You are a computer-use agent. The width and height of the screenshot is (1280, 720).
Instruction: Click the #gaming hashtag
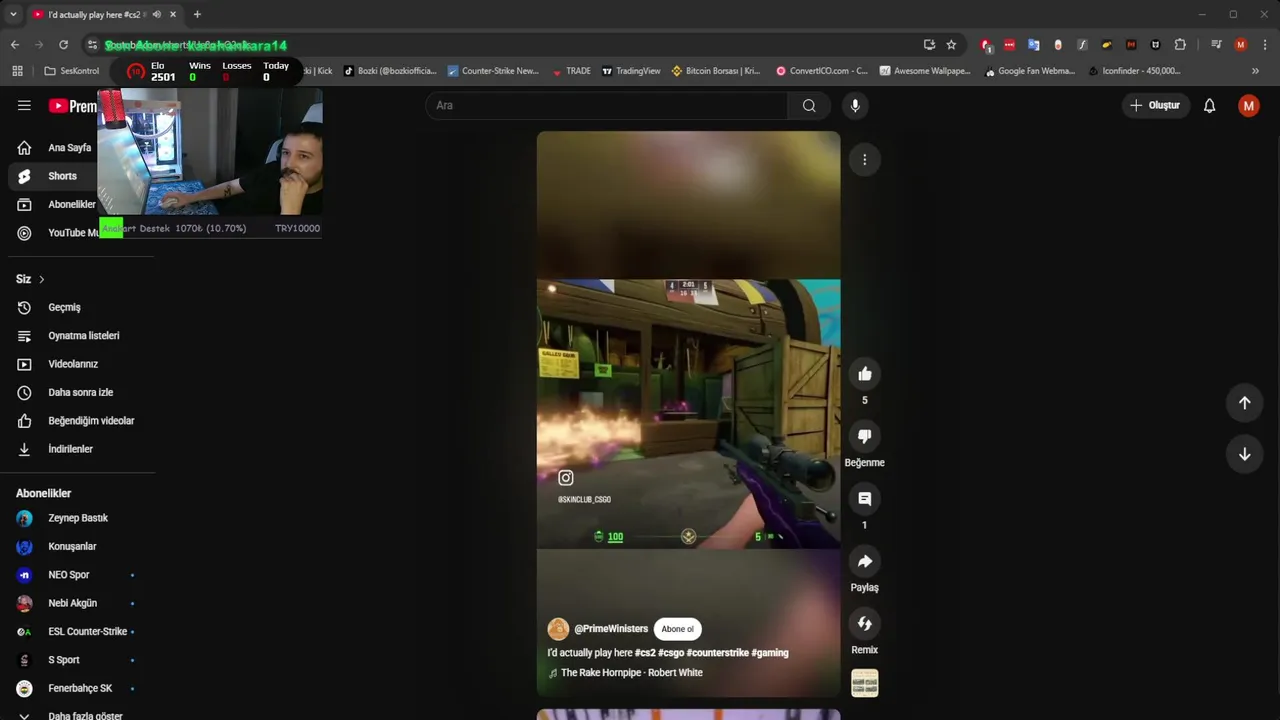[770, 653]
